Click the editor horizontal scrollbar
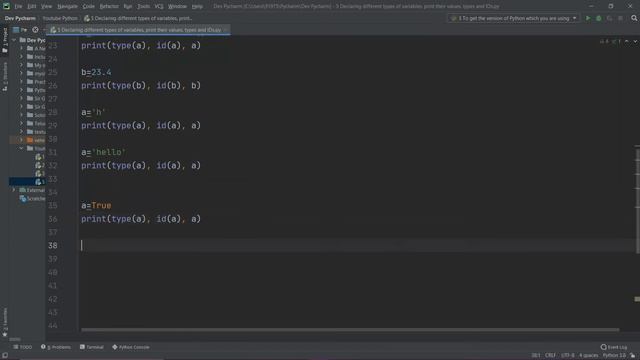The height and width of the screenshot is (360, 640). point(350,330)
